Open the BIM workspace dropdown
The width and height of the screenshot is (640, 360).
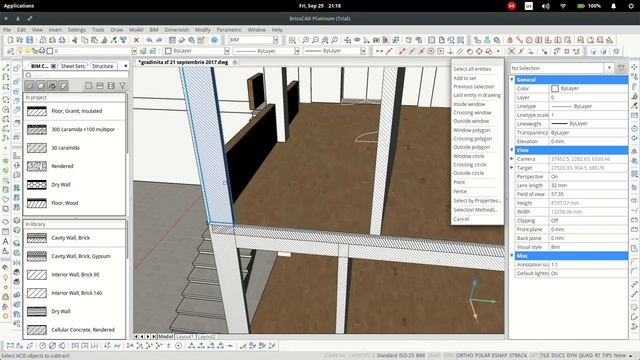[x=276, y=40]
